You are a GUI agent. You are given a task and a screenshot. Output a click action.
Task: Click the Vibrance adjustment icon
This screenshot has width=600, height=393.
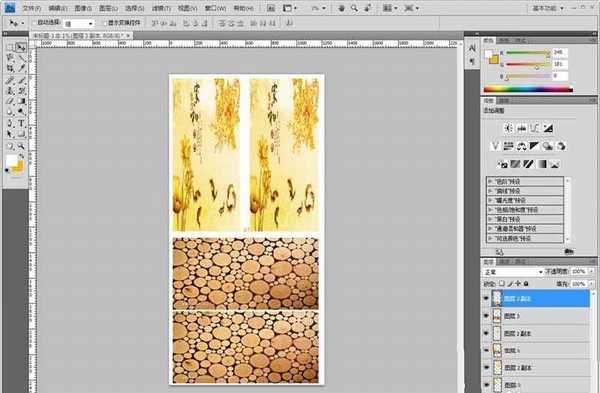pyautogui.click(x=496, y=146)
